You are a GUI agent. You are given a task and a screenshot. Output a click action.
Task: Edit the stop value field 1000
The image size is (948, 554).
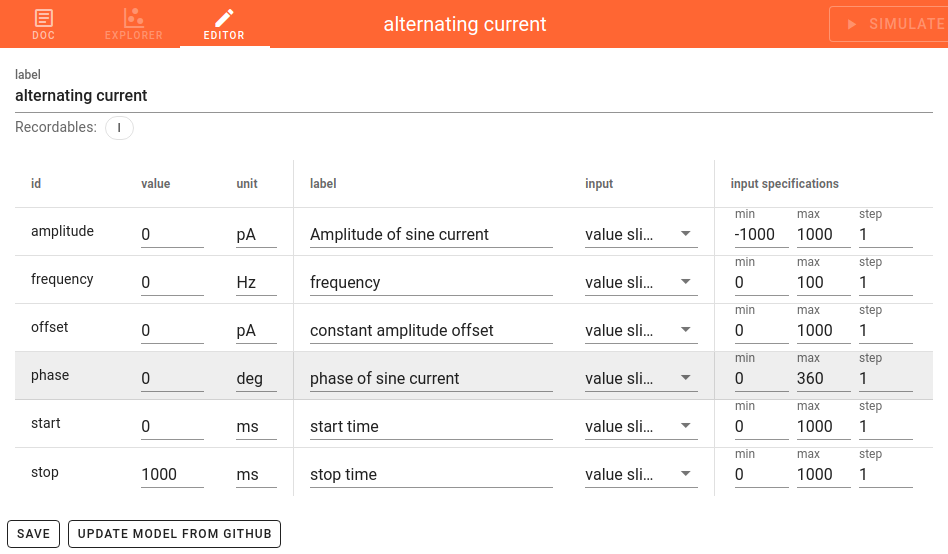click(172, 474)
